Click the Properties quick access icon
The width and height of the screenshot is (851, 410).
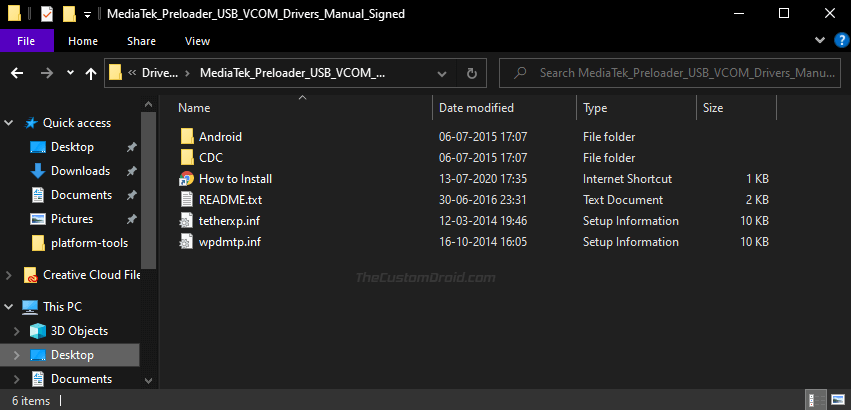click(45, 15)
